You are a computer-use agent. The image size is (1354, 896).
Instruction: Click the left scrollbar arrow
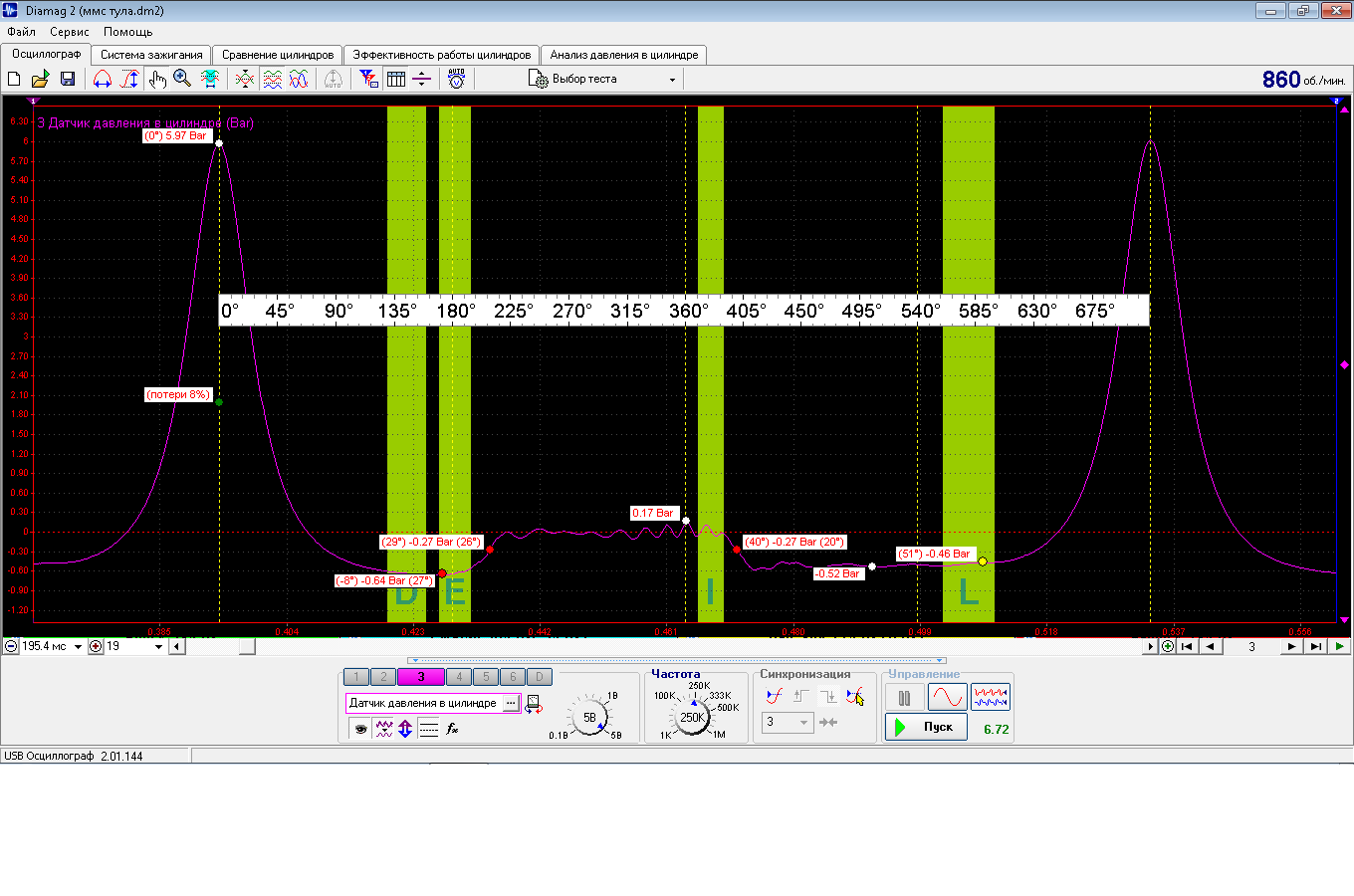click(176, 646)
